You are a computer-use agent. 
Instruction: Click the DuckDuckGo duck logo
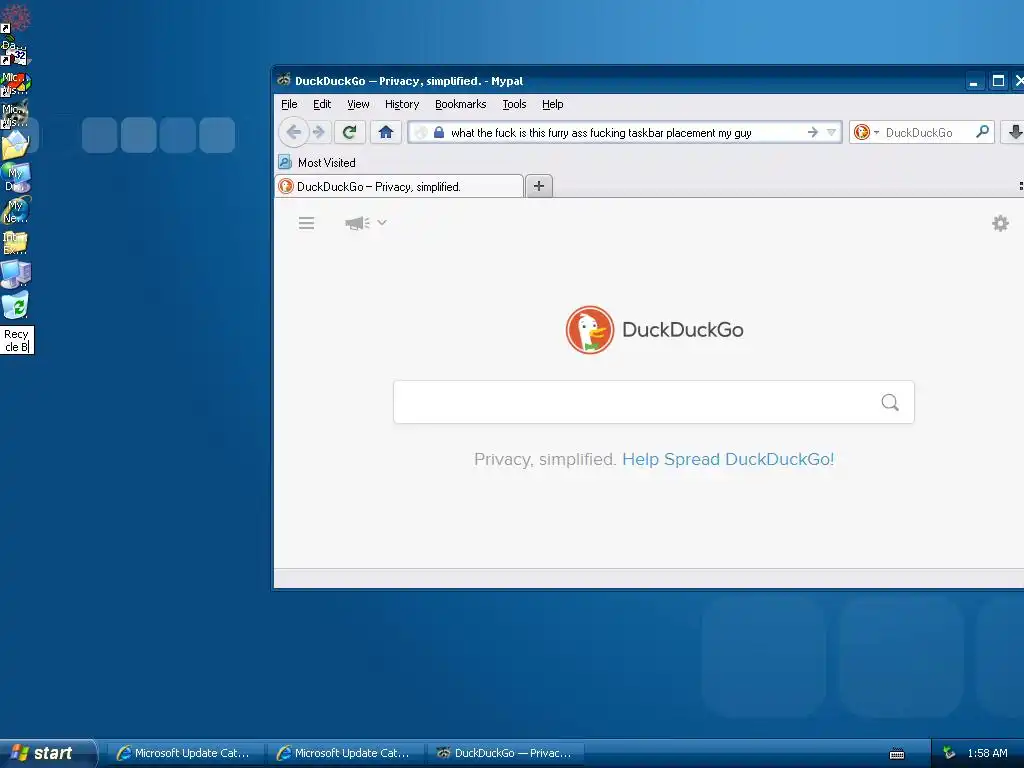pos(590,330)
